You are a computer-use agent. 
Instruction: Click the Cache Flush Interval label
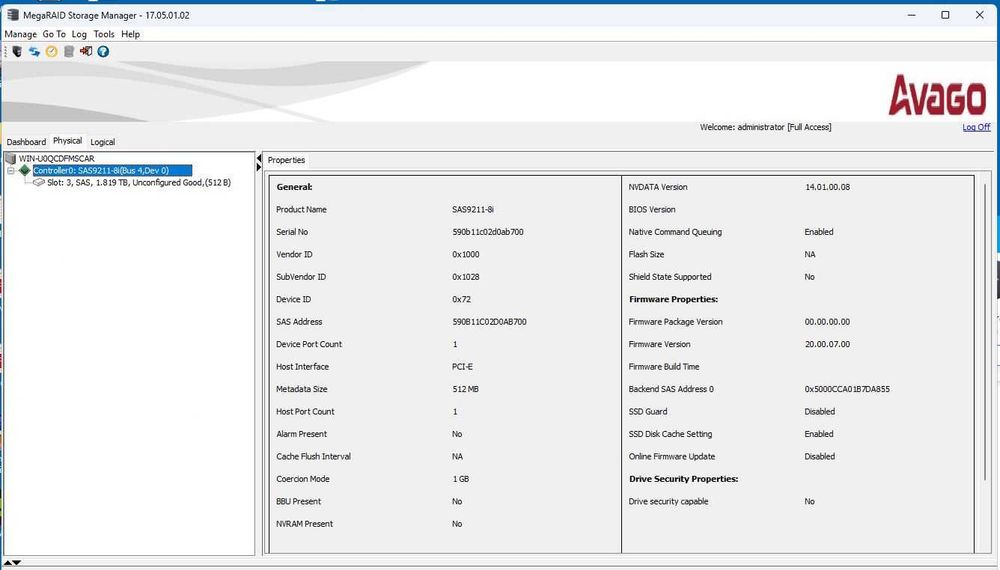313,457
